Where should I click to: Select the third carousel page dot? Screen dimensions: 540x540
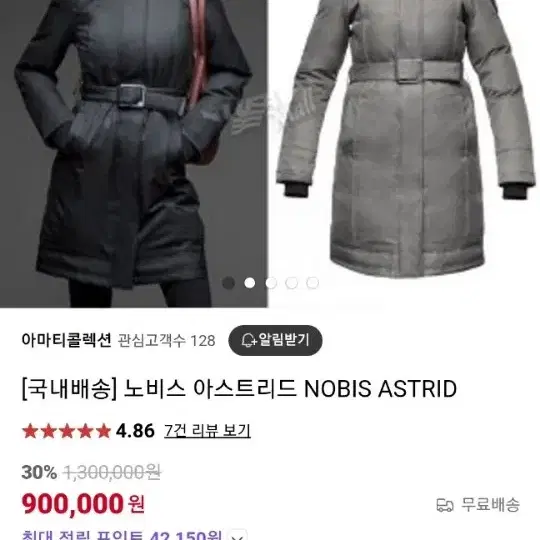click(x=271, y=283)
